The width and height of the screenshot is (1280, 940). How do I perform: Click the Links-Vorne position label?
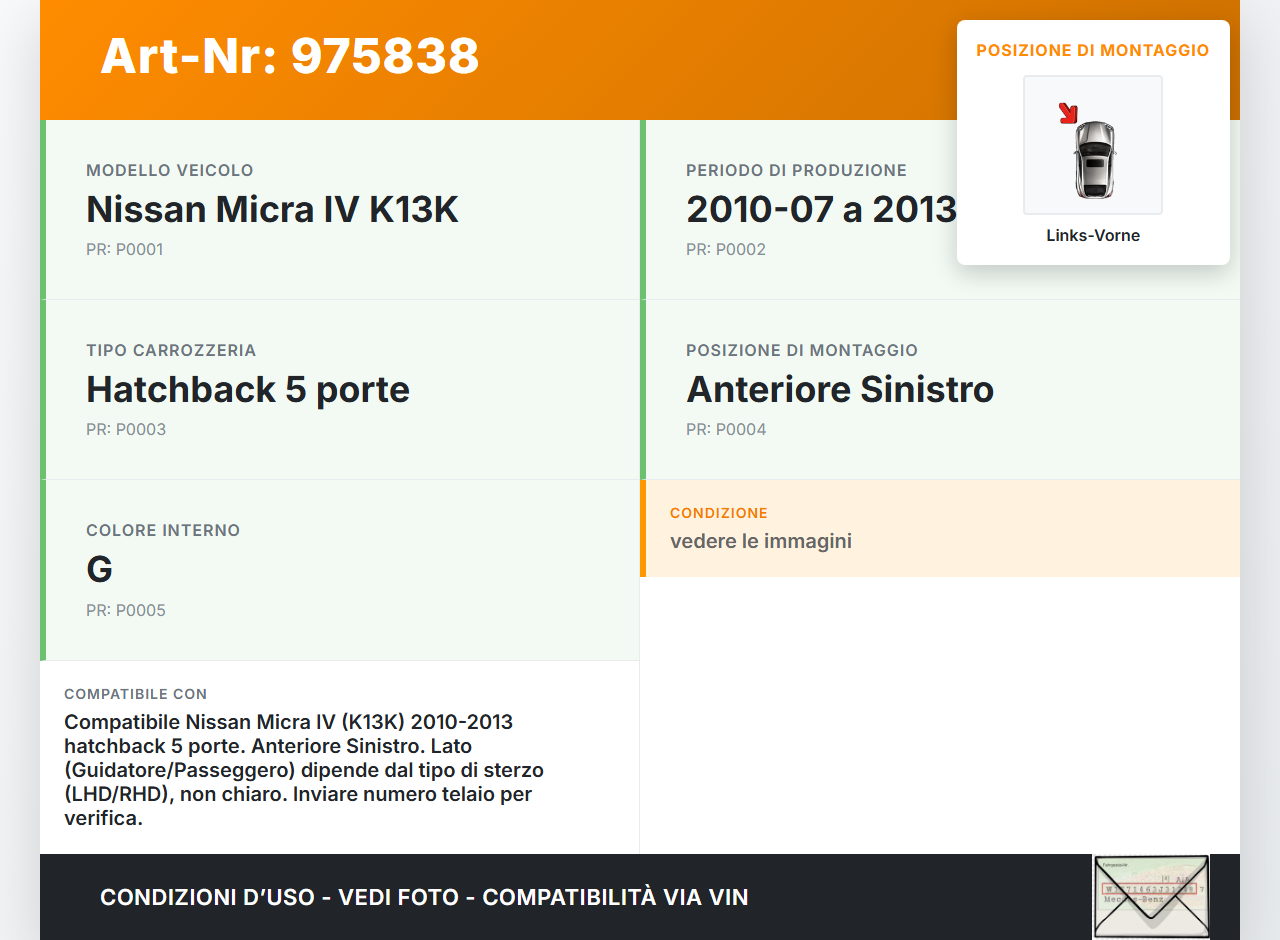pos(1092,235)
